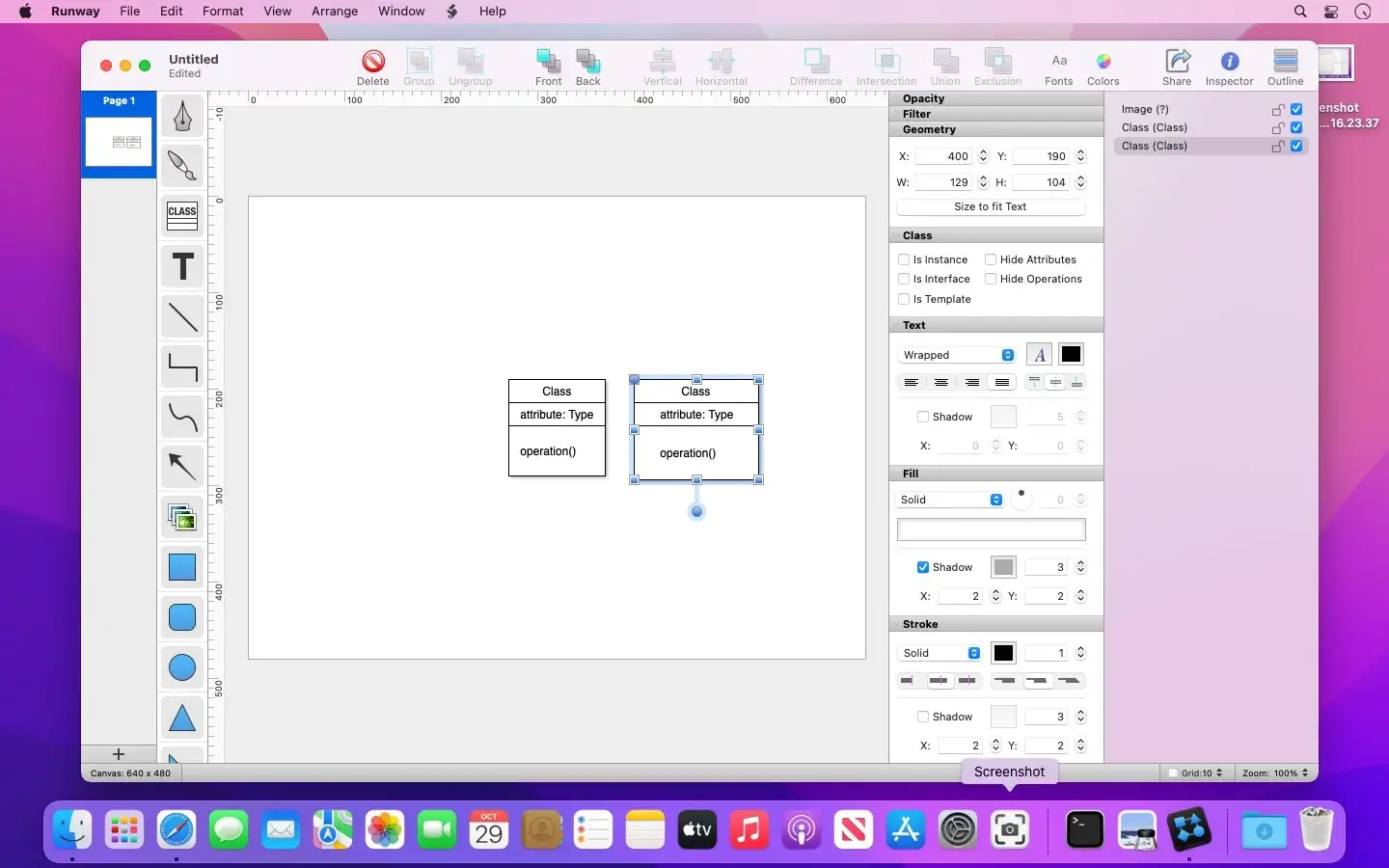Select the Rectangle shape tool
This screenshot has height=868, width=1389.
[x=182, y=567]
